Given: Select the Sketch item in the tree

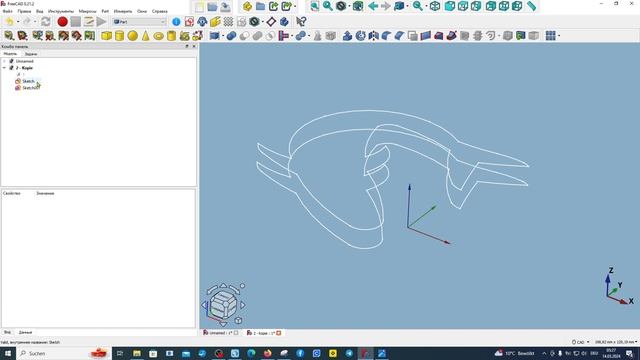Looking at the screenshot, I should point(28,81).
